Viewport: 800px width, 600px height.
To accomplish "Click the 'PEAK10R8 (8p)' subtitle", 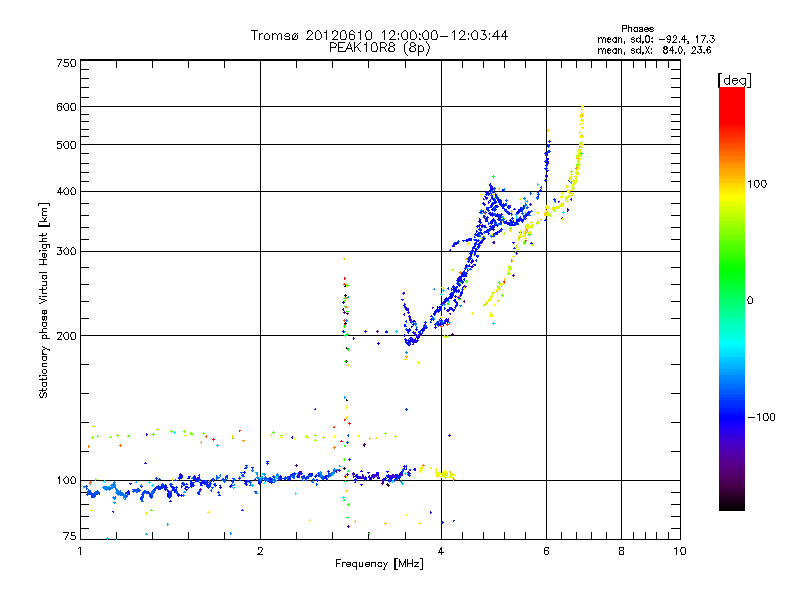I will coord(380,48).
